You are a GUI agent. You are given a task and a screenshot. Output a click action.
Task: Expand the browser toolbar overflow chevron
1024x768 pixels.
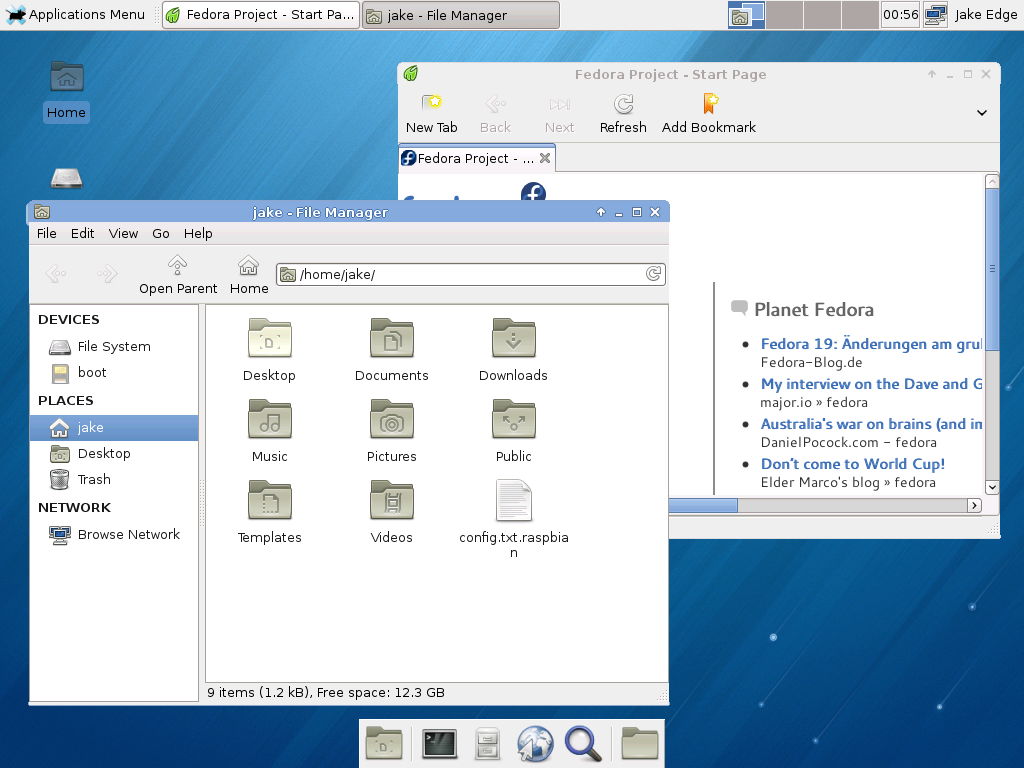(x=982, y=113)
